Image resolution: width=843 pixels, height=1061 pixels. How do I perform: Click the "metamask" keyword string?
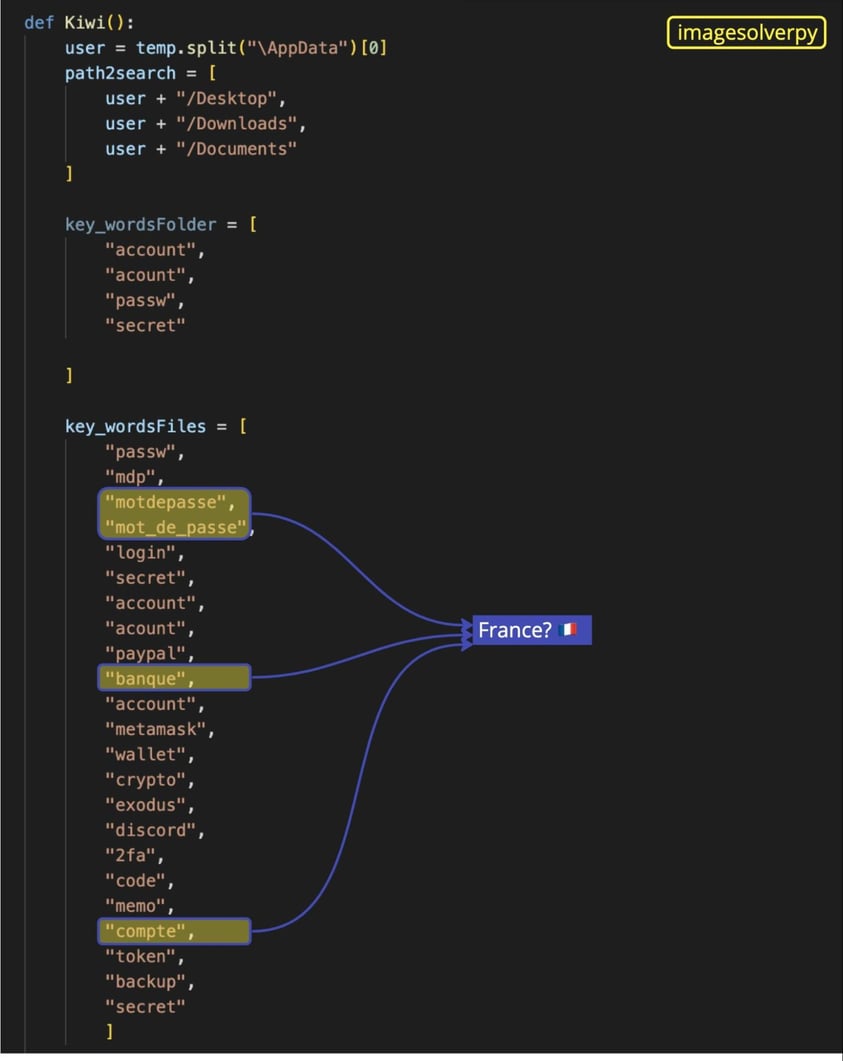point(155,729)
